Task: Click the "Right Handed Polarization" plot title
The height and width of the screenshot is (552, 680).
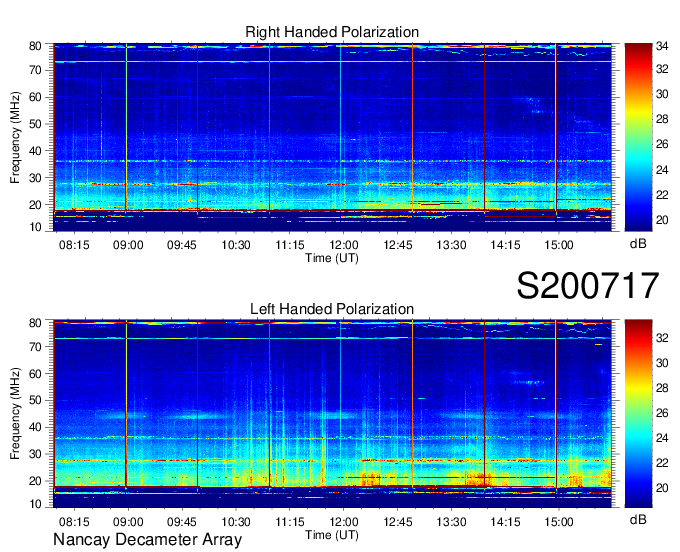Action: click(332, 32)
